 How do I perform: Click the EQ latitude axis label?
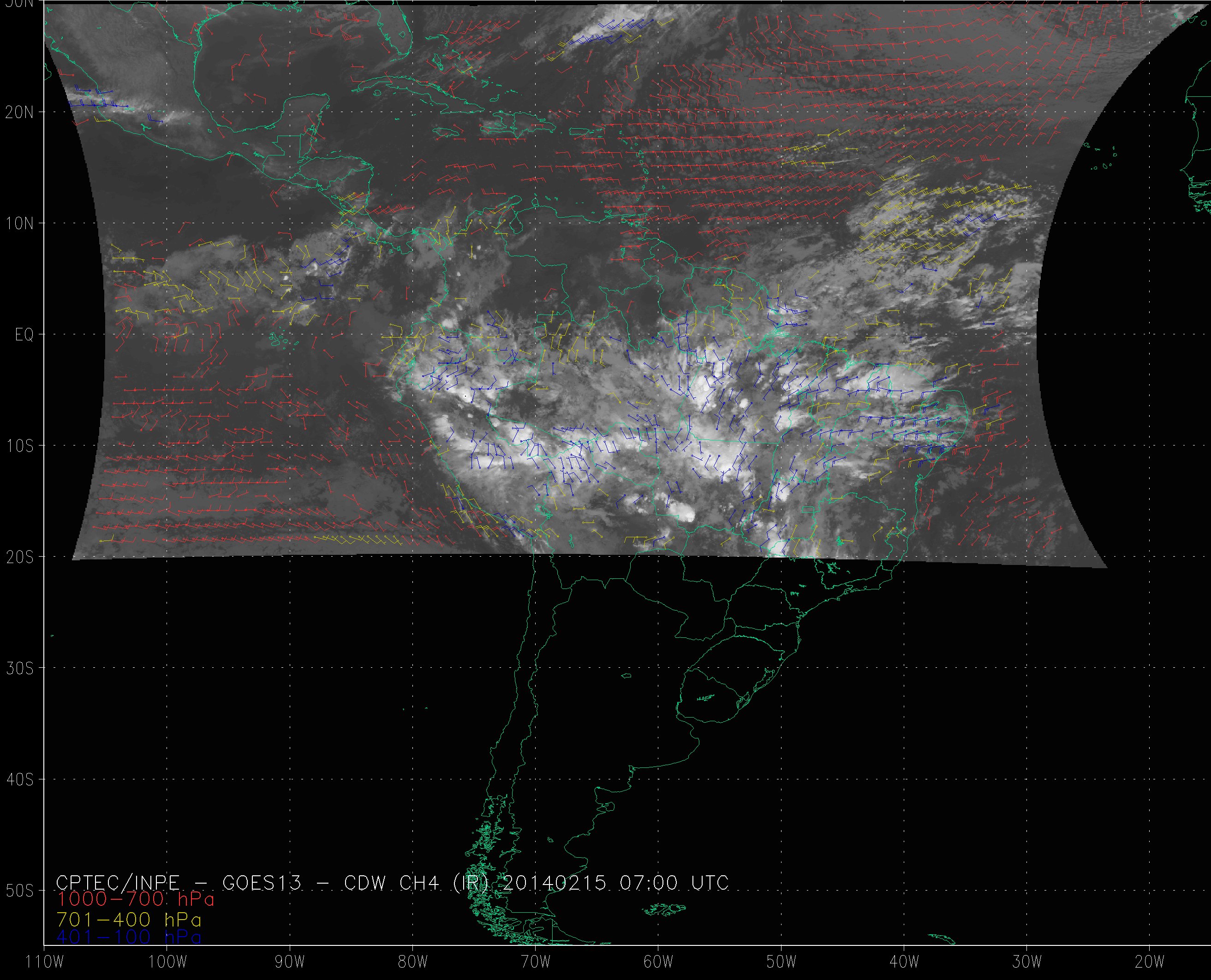click(24, 335)
